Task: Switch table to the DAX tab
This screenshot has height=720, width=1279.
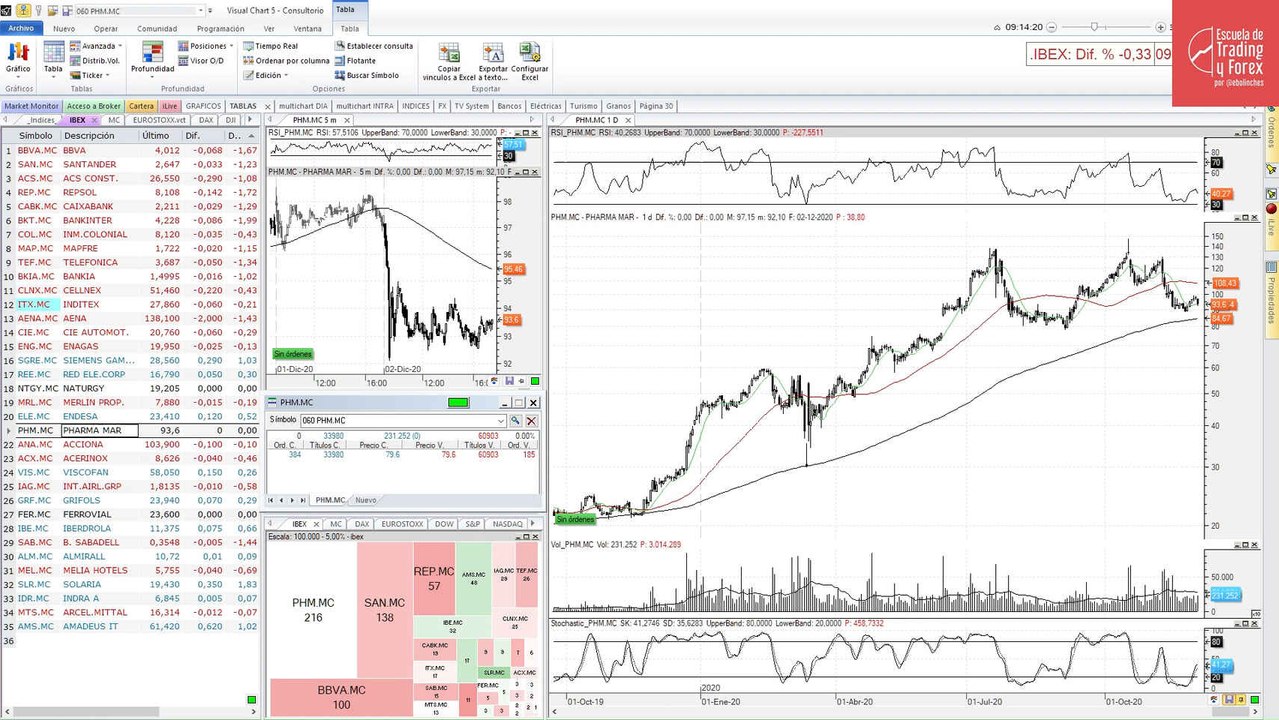Action: tap(206, 120)
